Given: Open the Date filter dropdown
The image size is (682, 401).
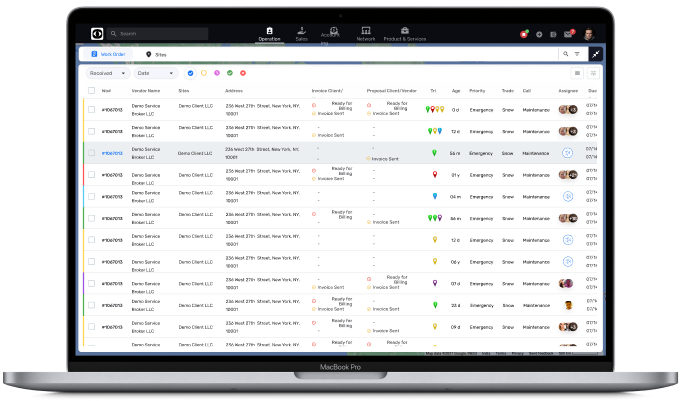Looking at the screenshot, I should [x=155, y=73].
